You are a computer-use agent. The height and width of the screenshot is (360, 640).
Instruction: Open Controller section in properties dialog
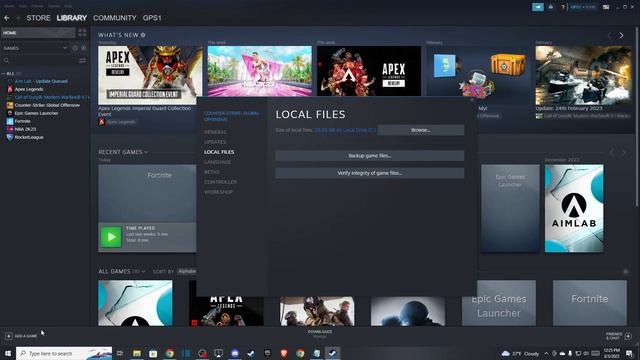coord(220,182)
